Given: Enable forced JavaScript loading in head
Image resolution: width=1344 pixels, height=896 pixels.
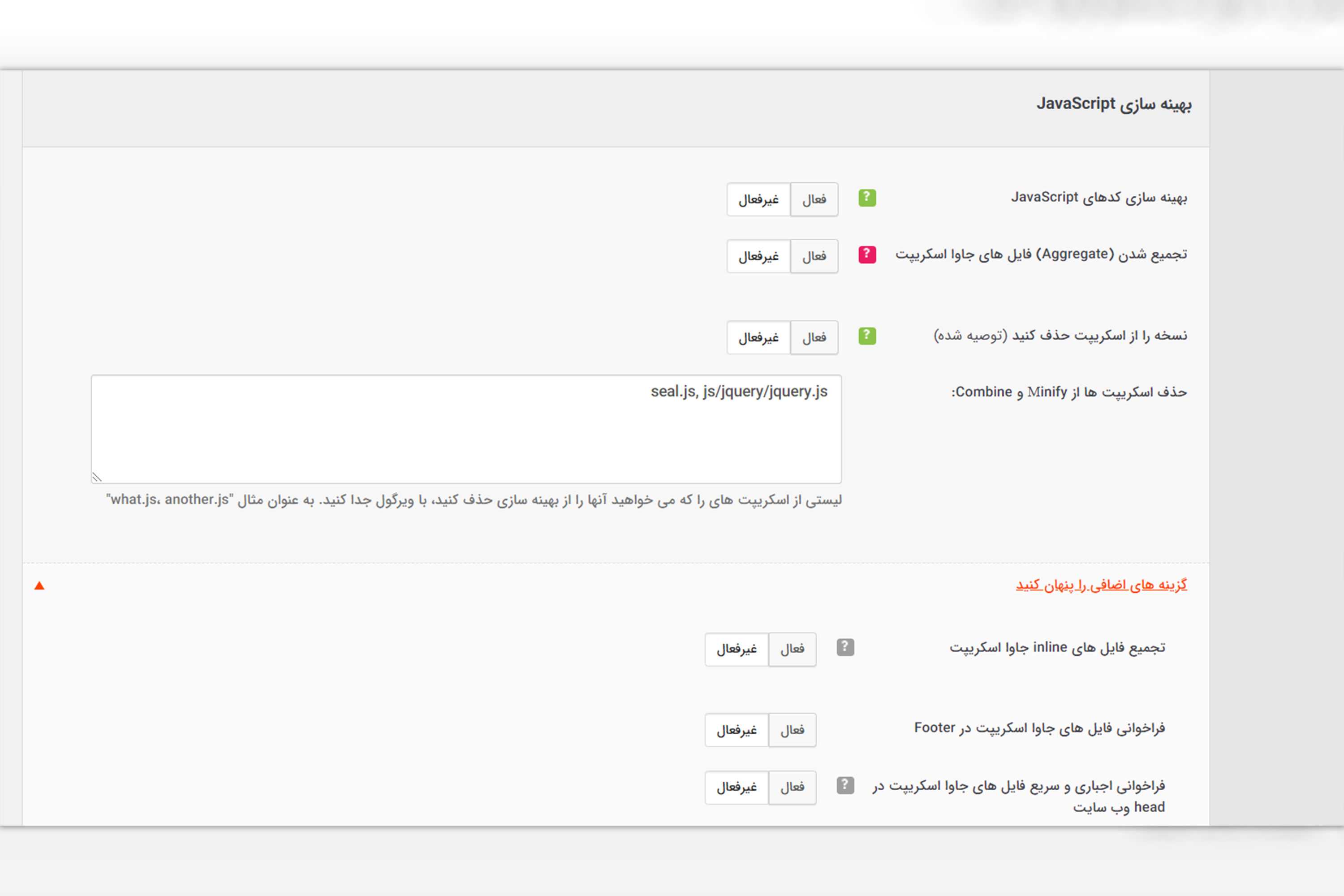Looking at the screenshot, I should [792, 788].
